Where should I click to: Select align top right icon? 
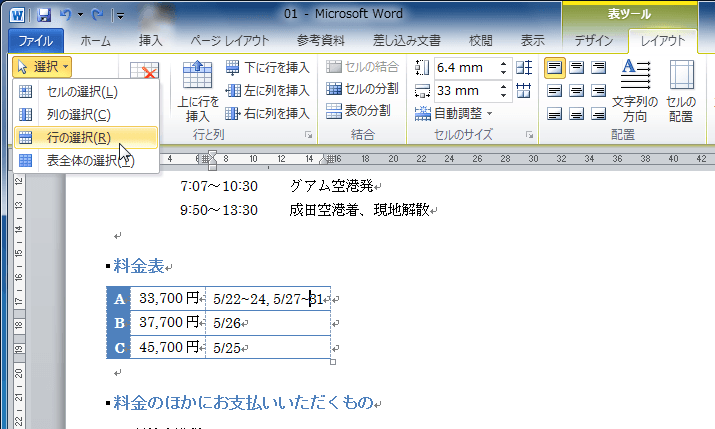[598, 67]
